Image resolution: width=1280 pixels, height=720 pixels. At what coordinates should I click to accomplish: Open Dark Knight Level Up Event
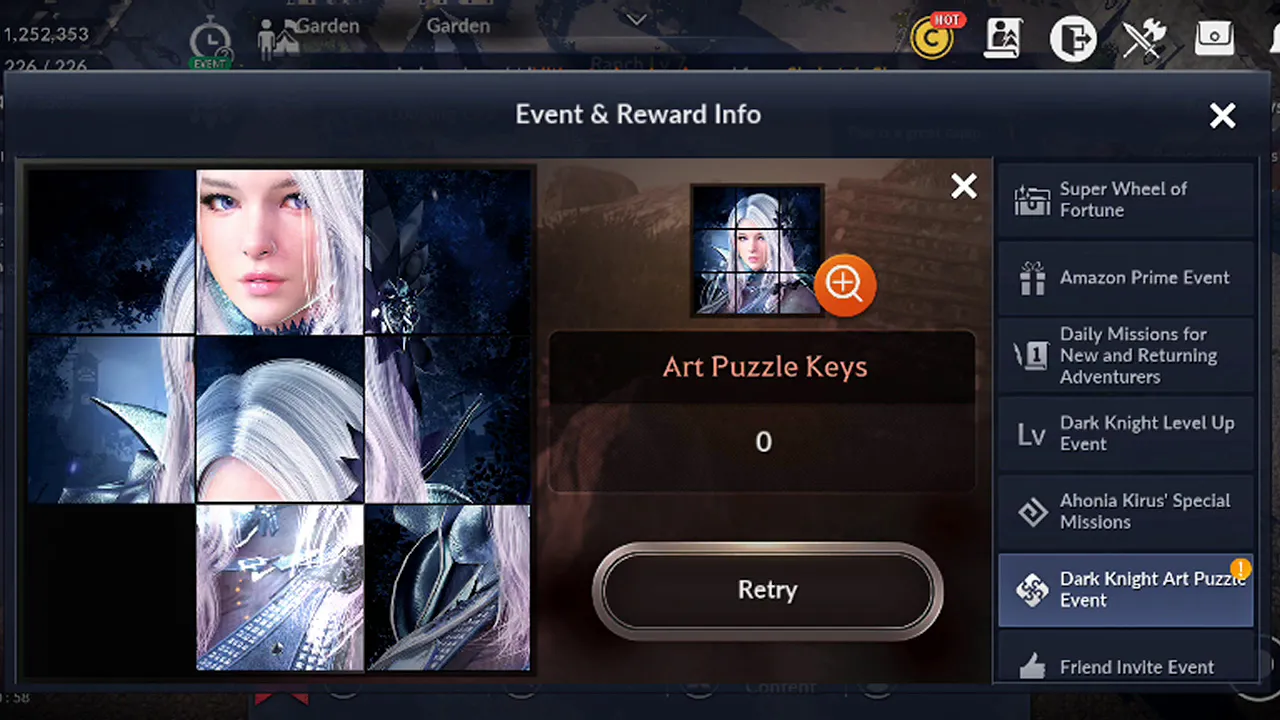tap(1126, 433)
